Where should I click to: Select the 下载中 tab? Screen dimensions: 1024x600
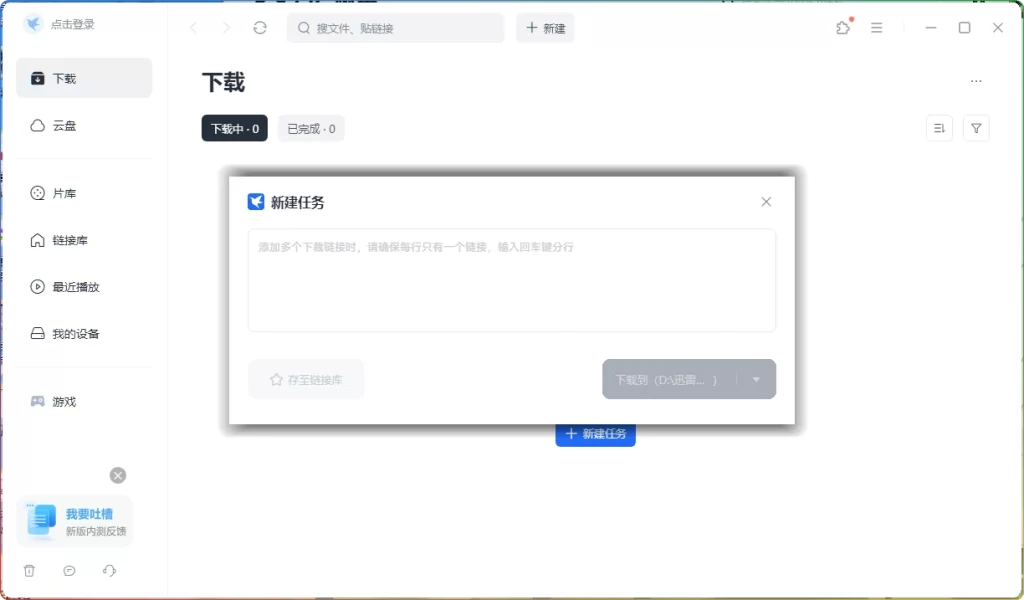tap(234, 128)
